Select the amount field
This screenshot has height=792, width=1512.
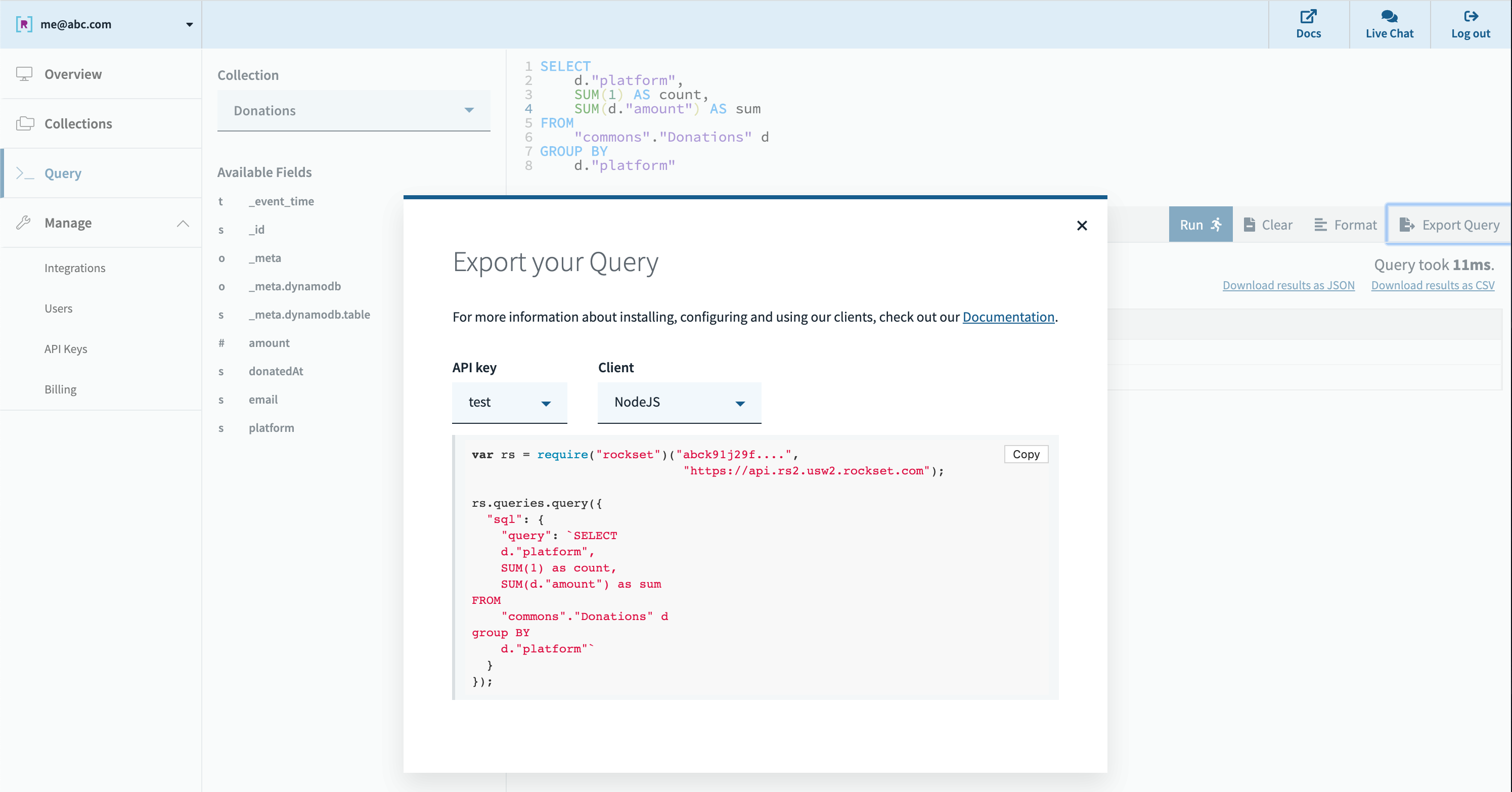(269, 343)
